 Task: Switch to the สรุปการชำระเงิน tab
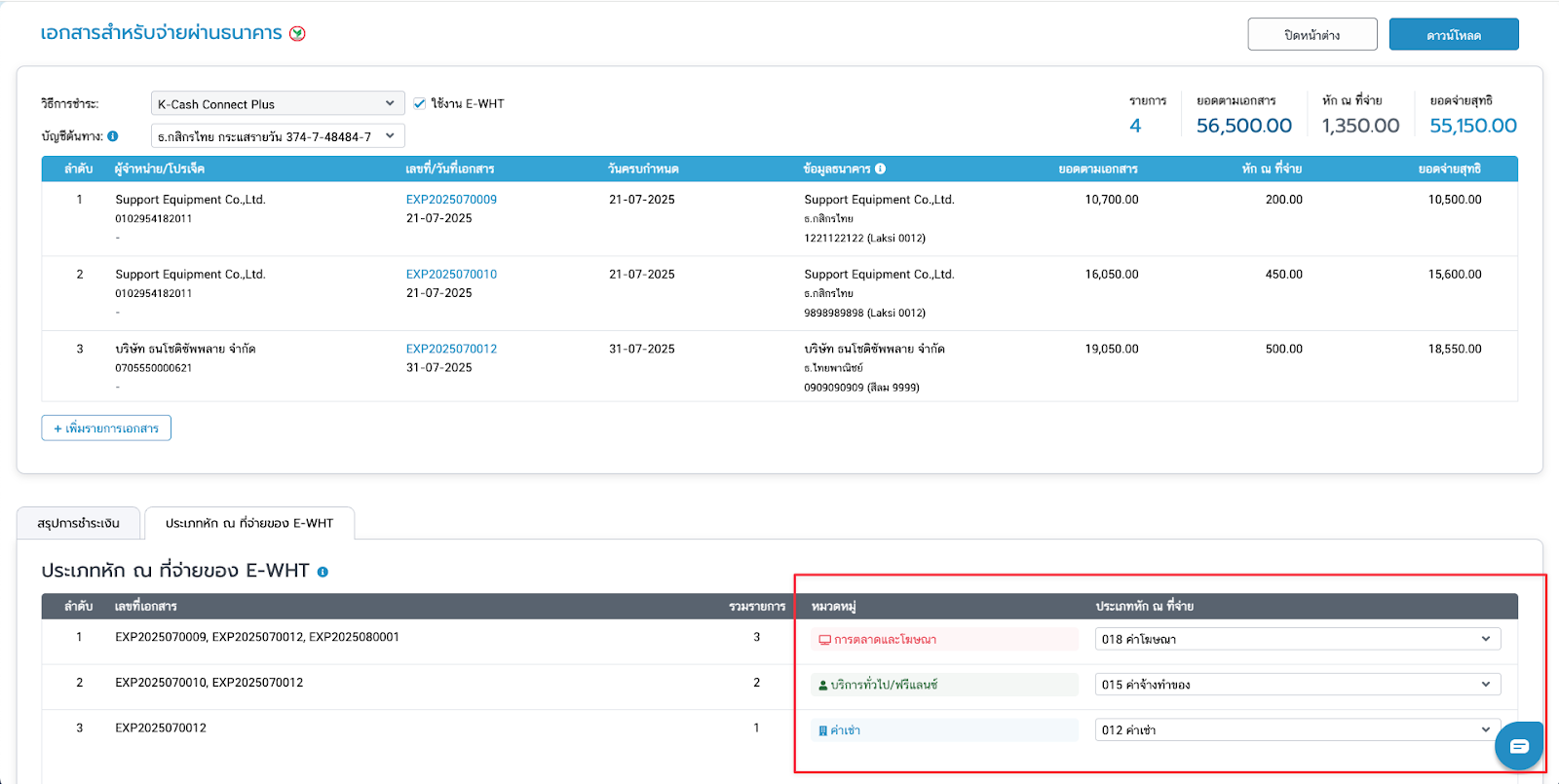pos(79,523)
